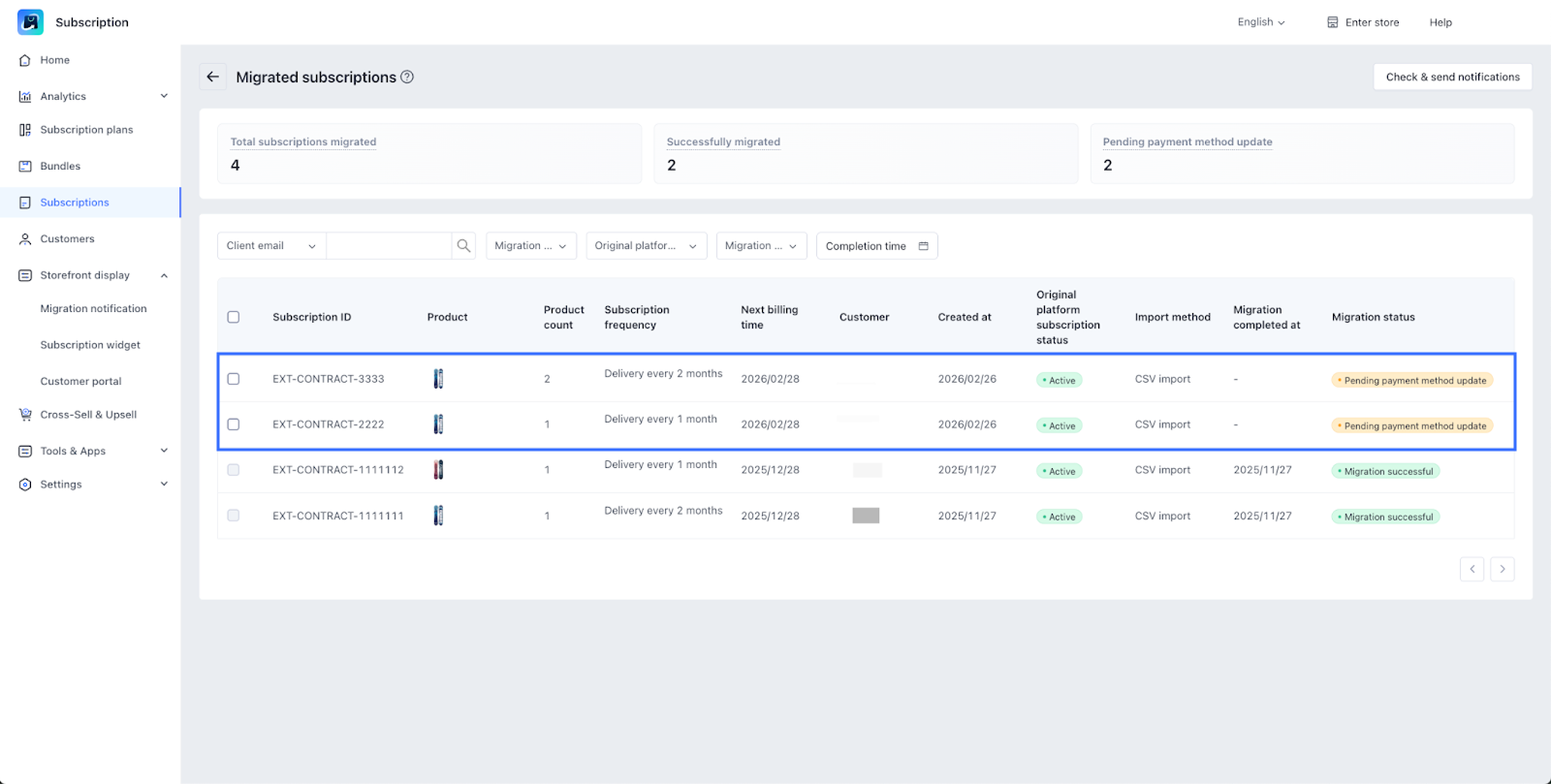Open Cross-Sell & Upsell menu item

click(x=88, y=415)
